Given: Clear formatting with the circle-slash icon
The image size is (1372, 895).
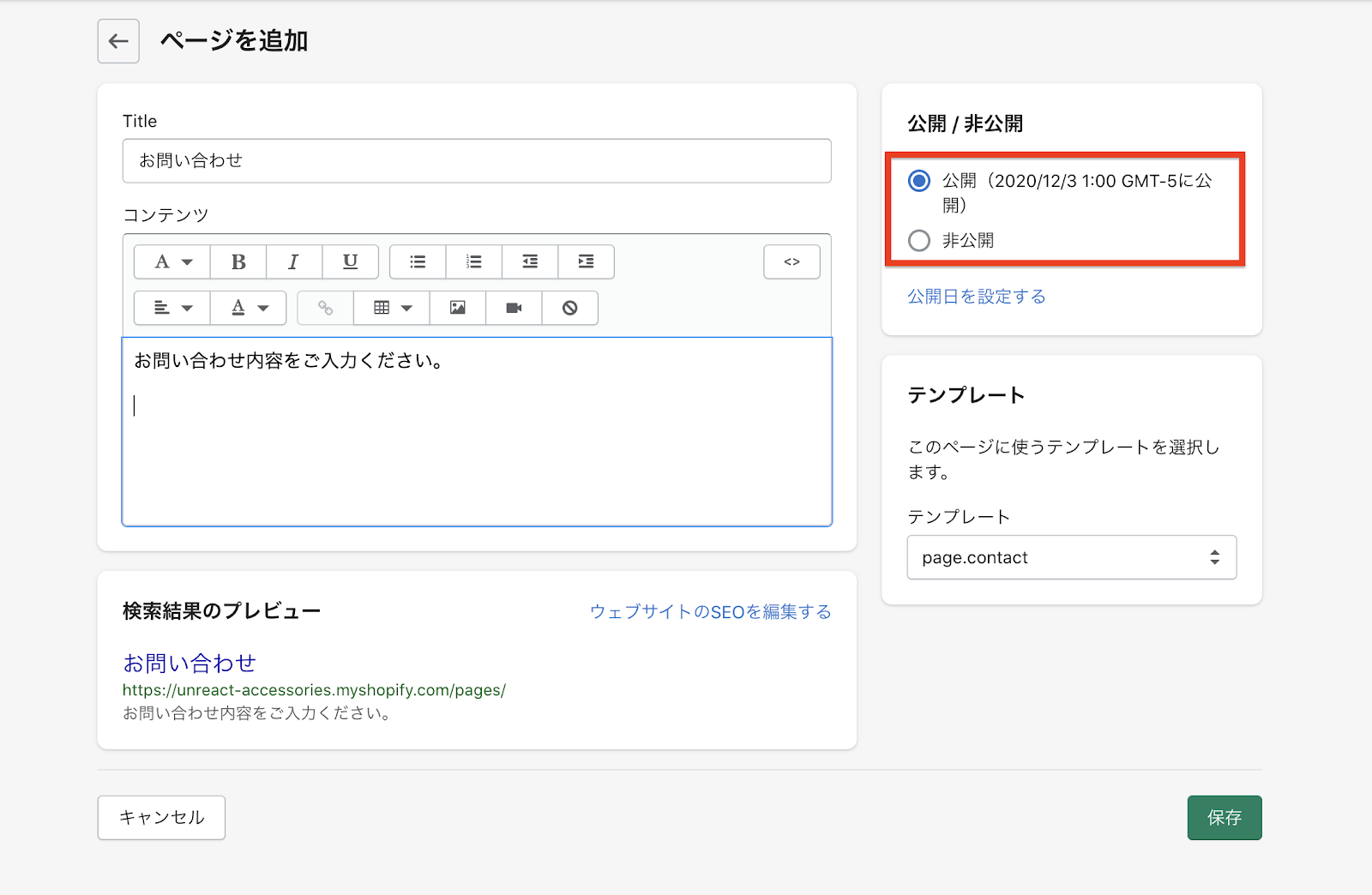Looking at the screenshot, I should tap(570, 308).
